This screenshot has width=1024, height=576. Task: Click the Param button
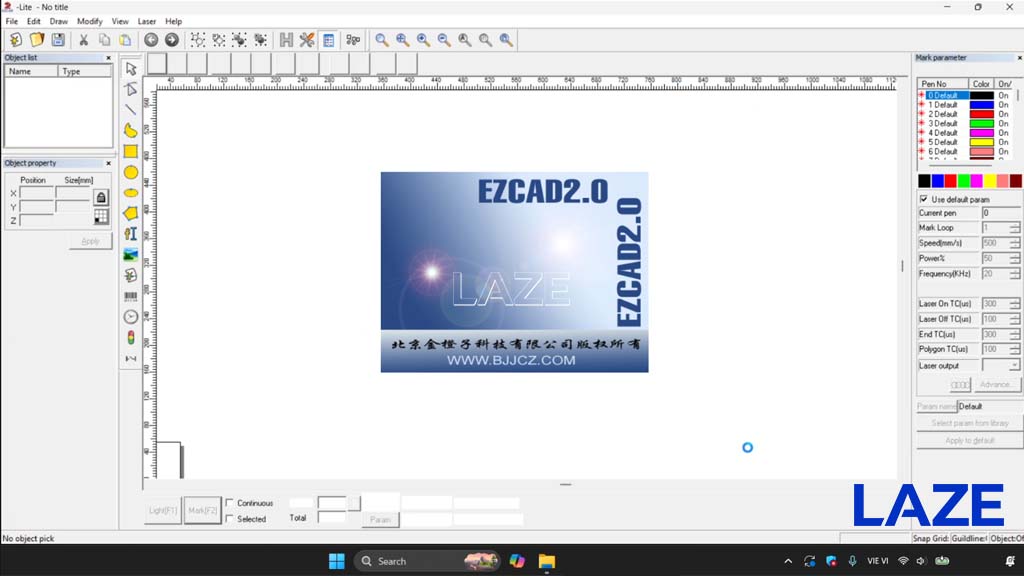tap(380, 520)
